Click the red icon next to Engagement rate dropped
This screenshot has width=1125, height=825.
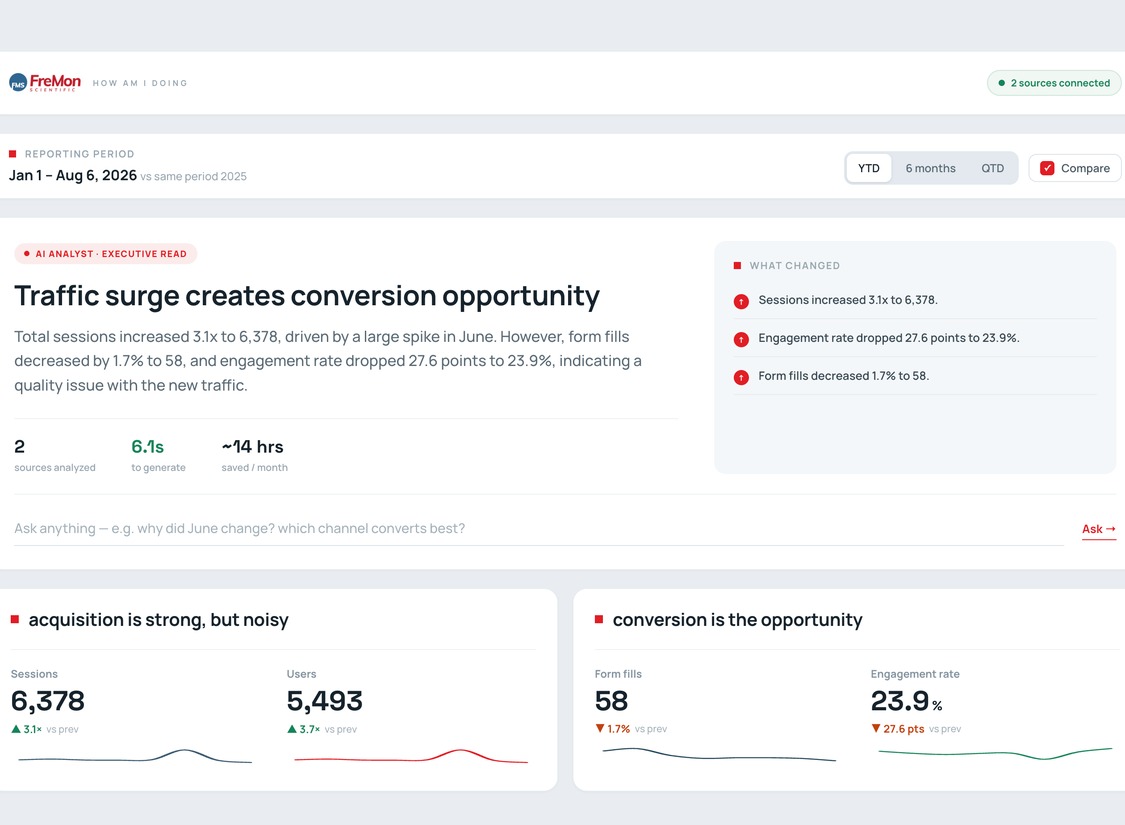click(x=741, y=339)
